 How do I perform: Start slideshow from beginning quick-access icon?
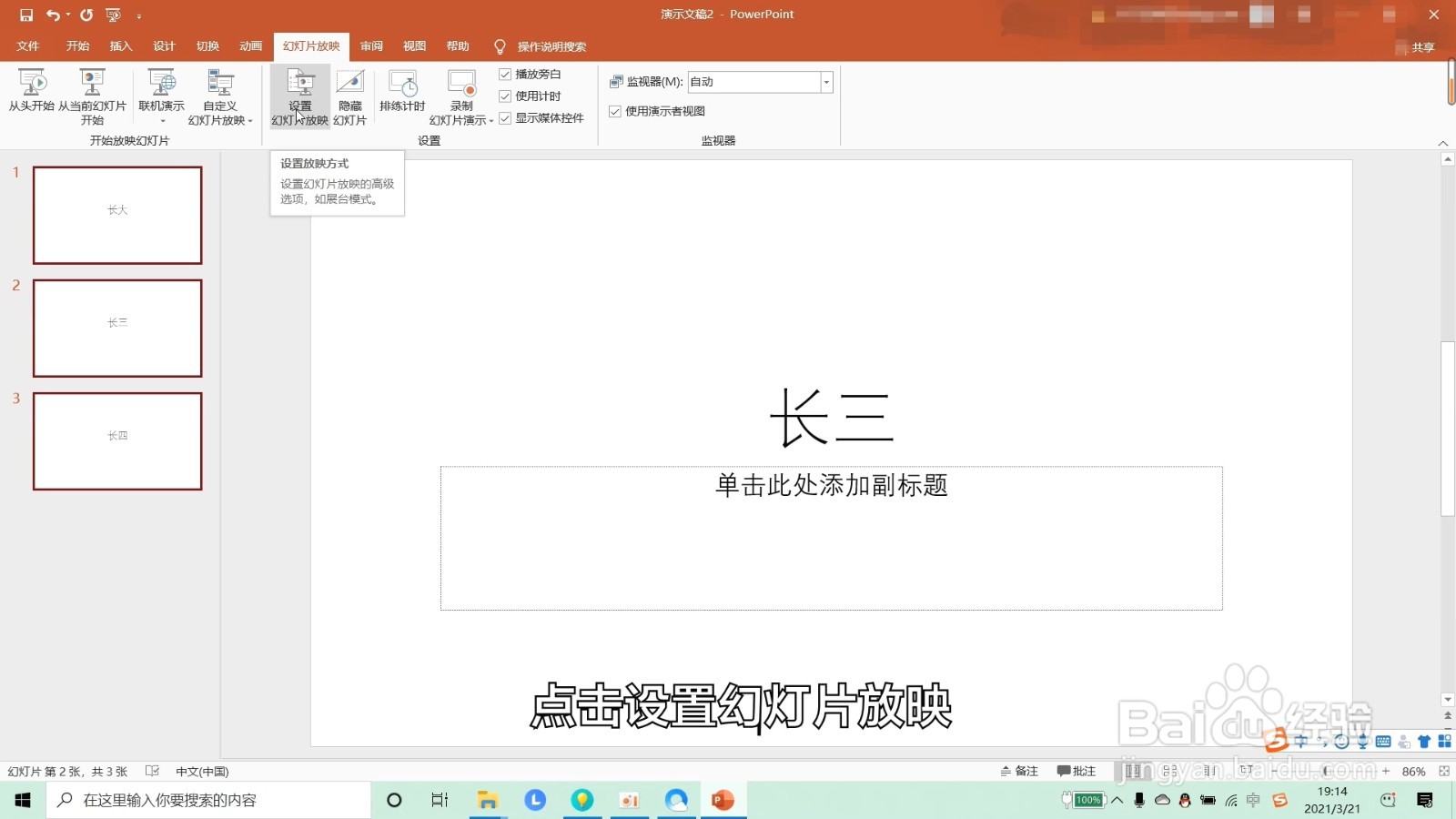click(113, 15)
